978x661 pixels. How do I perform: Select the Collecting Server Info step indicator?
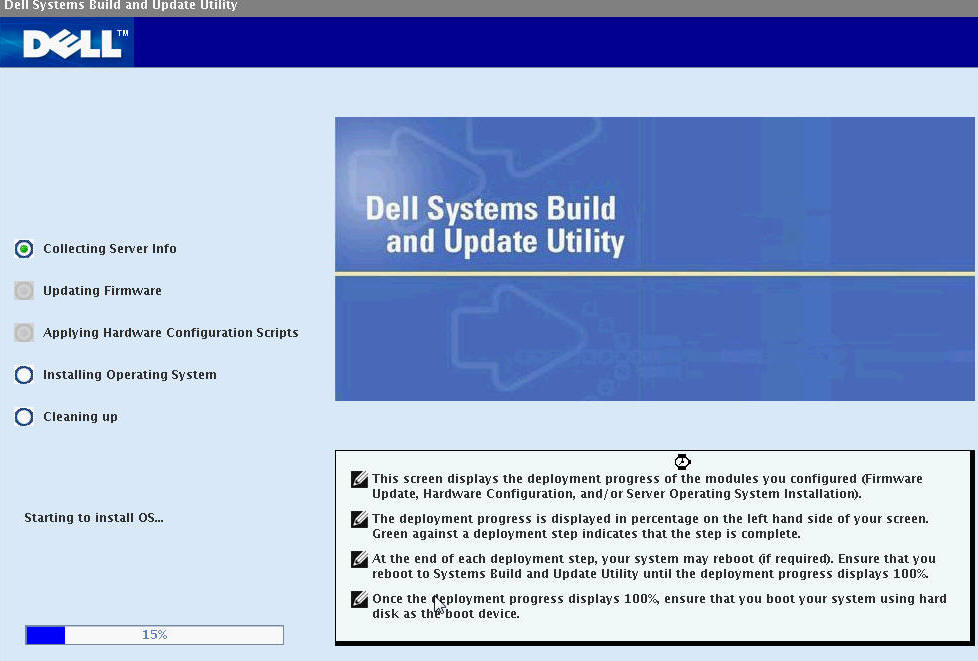[x=24, y=249]
